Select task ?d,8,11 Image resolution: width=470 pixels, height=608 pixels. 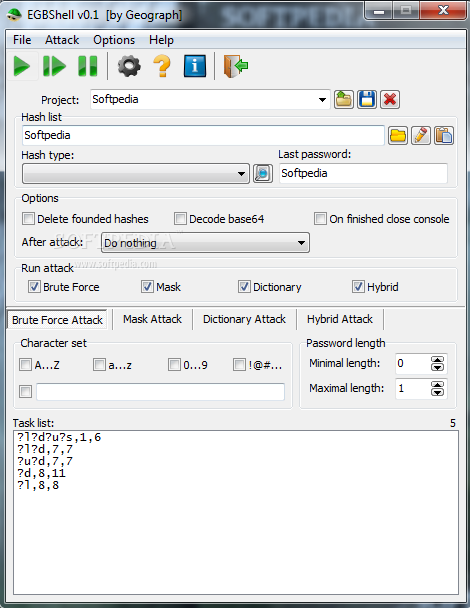[x=41, y=473]
